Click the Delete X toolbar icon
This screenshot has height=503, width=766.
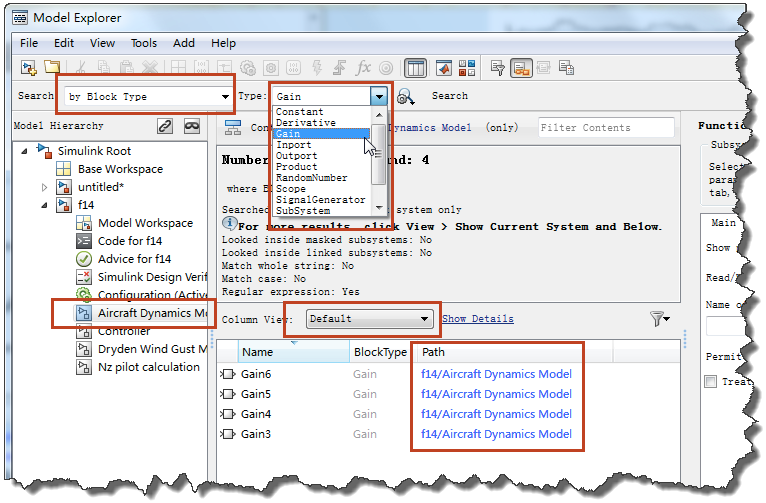pos(150,68)
